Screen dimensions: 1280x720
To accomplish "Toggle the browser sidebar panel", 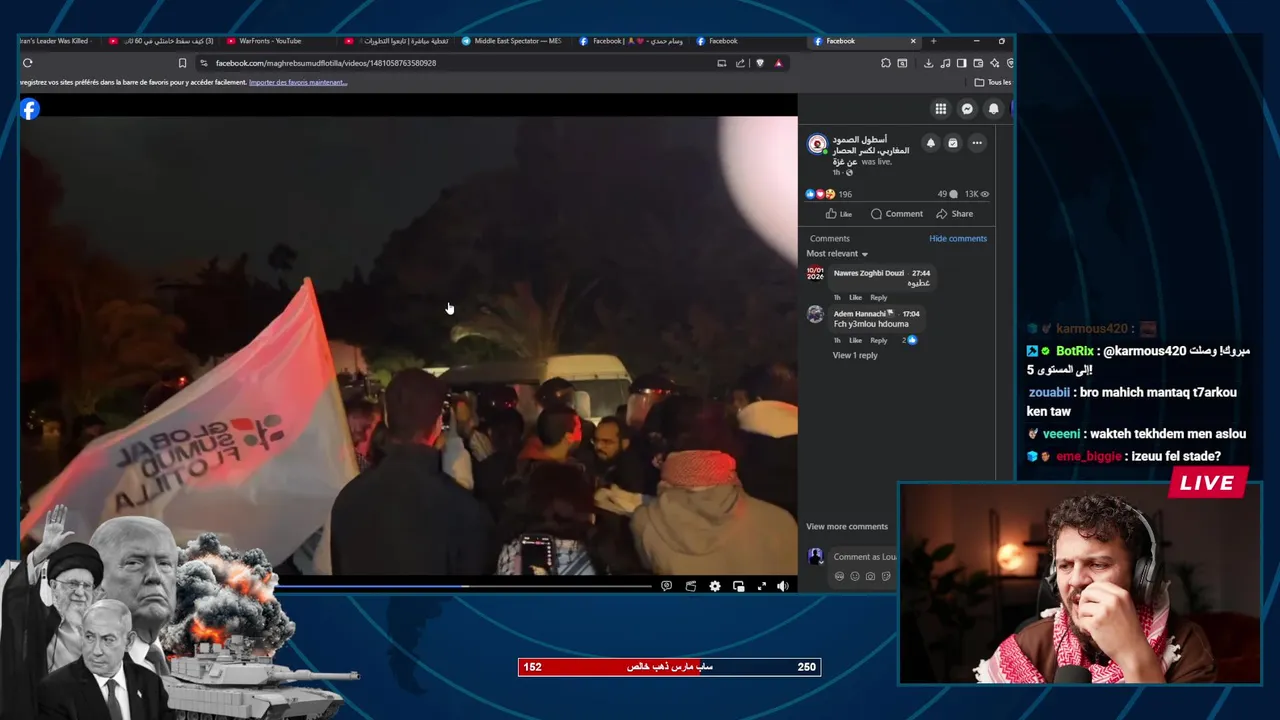I will (x=962, y=63).
